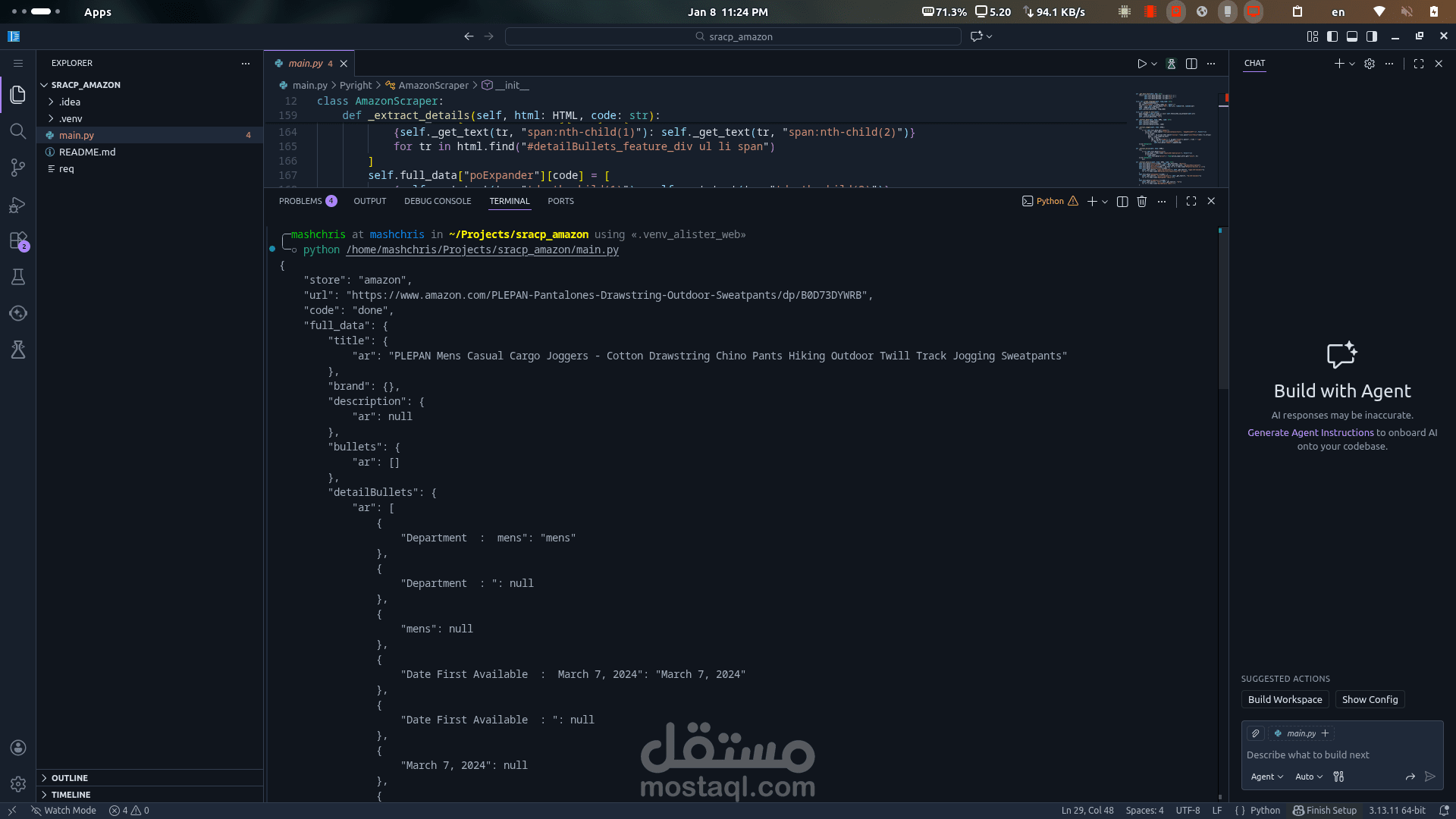Open README.md in the explorer

click(x=150, y=152)
